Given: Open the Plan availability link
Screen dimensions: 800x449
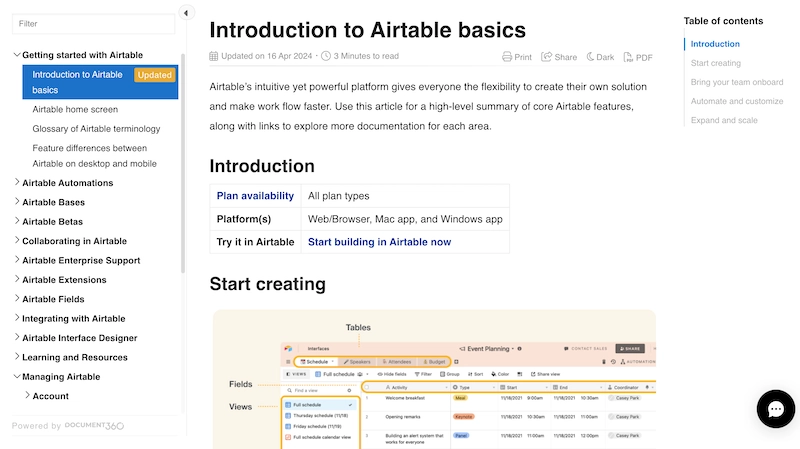Looking at the screenshot, I should [255, 196].
